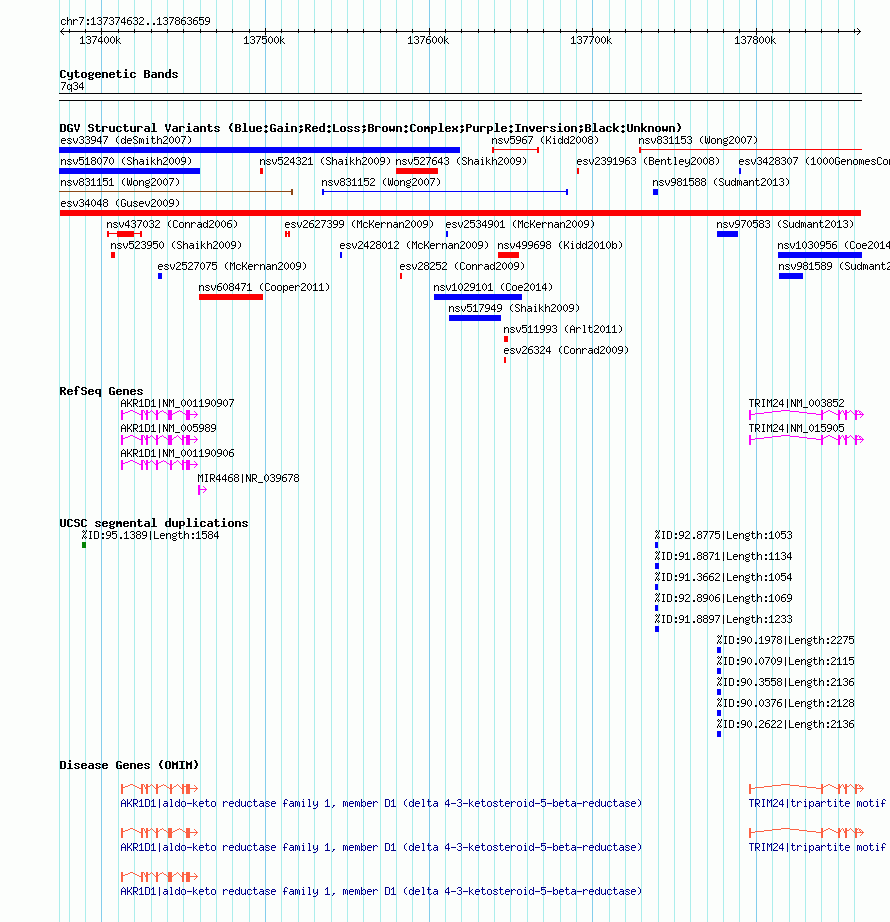Click the red bar under nsv608471 (Cooper2011)
Viewport: 890px width, 922px height.
tap(231, 297)
